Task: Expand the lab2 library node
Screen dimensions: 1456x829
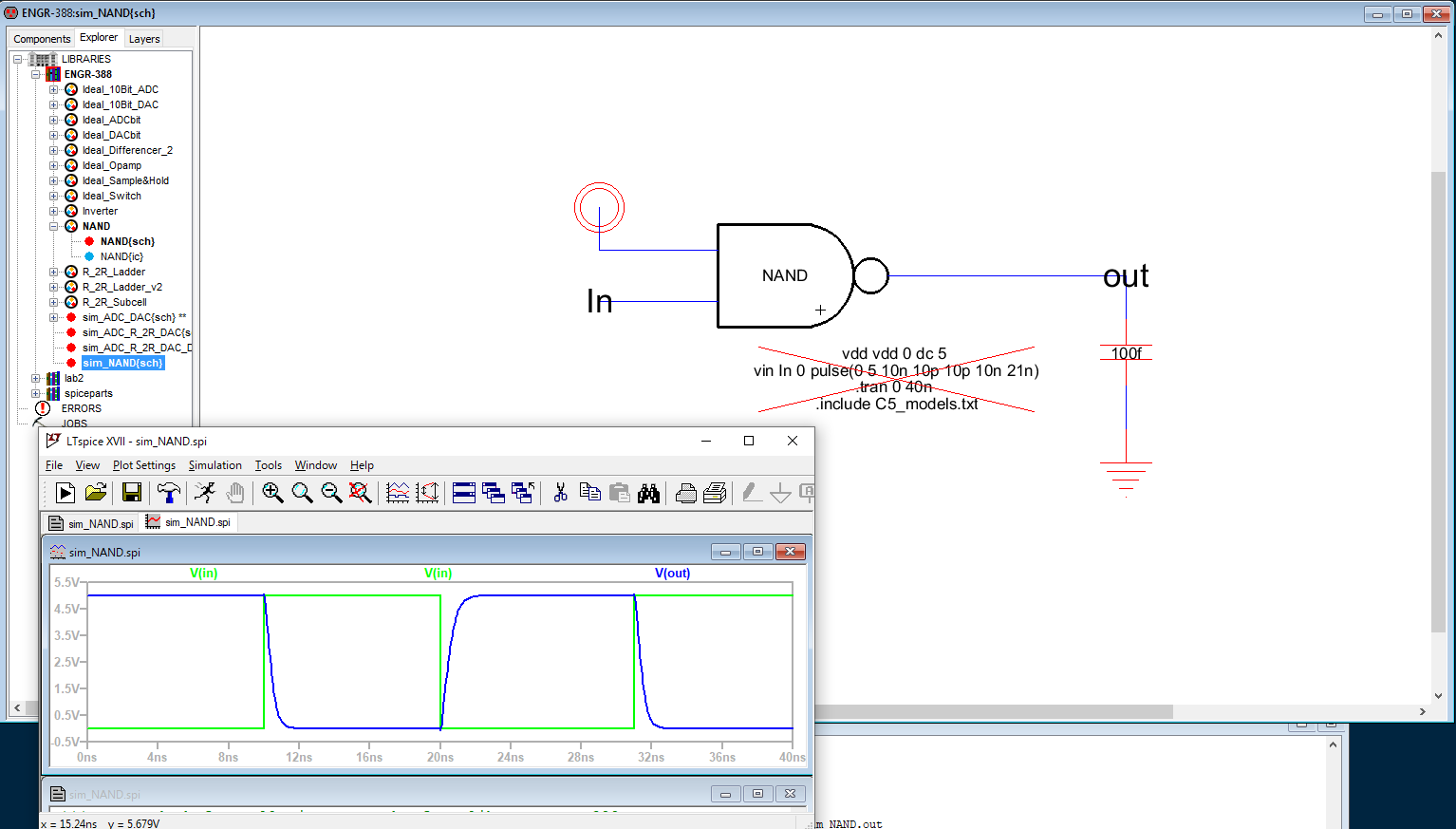Action: point(35,378)
